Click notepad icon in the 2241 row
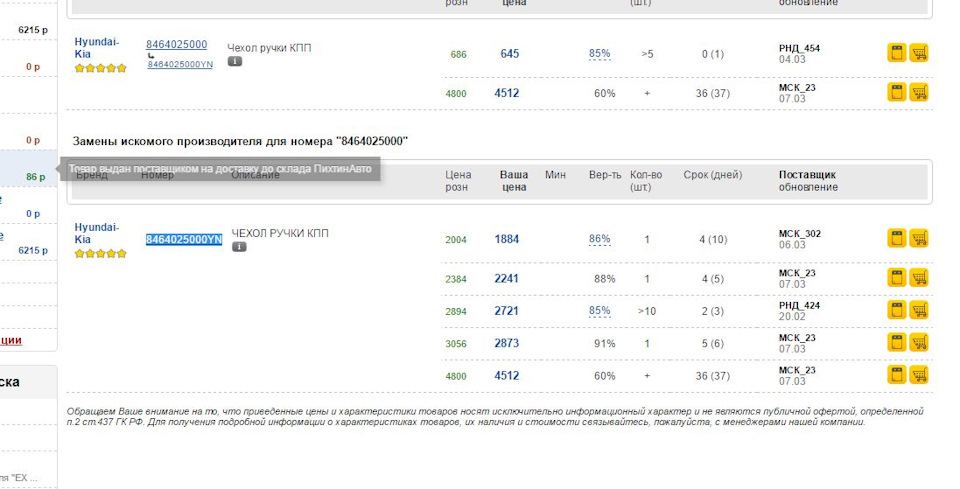This screenshot has width=960, height=489. coord(896,278)
